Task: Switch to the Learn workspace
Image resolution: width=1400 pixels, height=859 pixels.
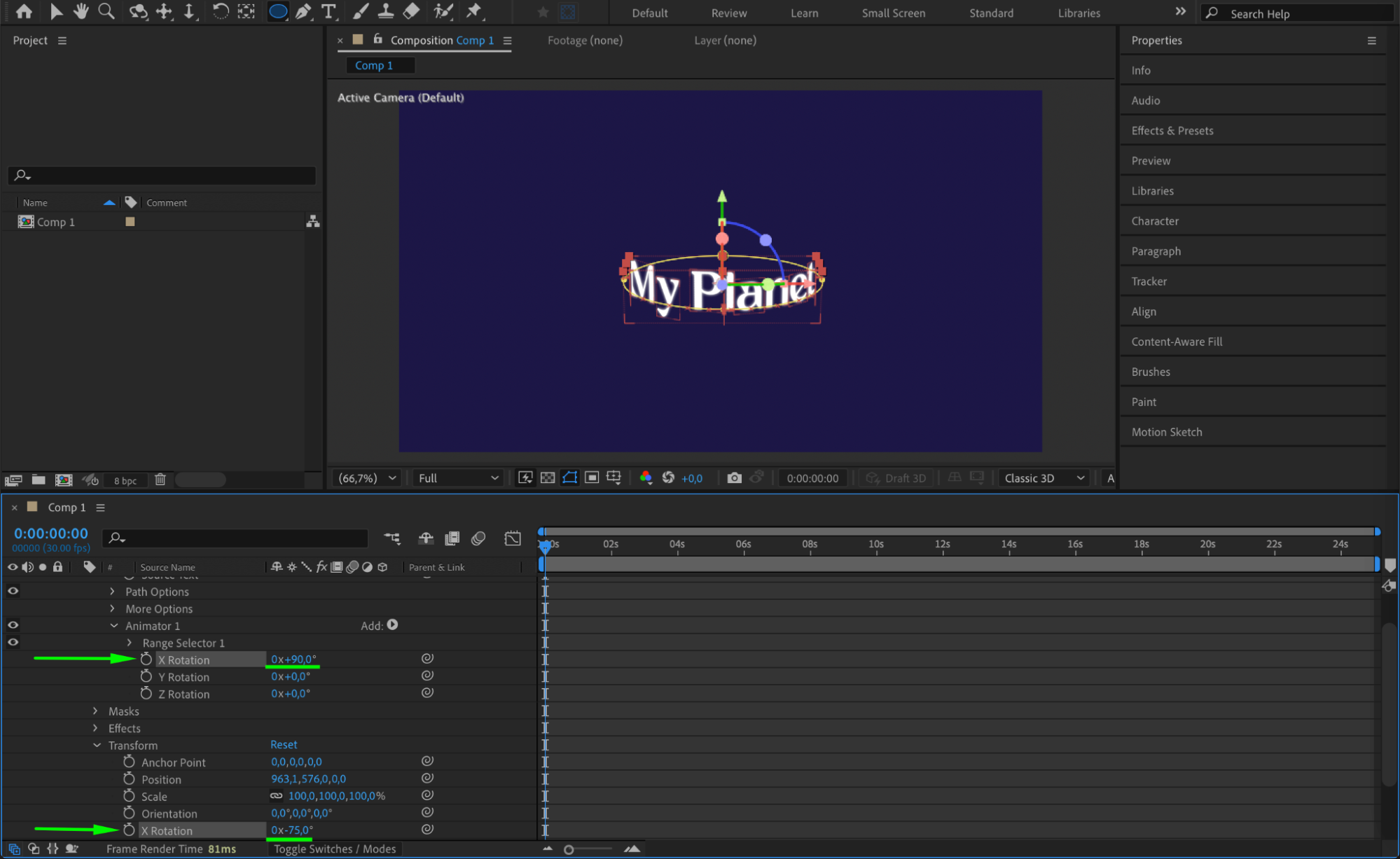Action: (804, 13)
